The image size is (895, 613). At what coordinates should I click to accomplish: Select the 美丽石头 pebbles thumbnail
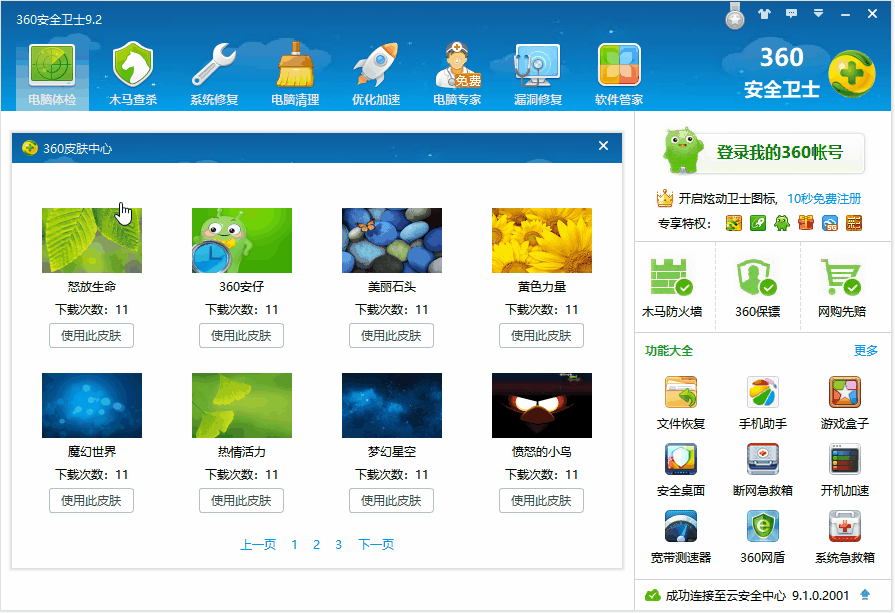(392, 240)
